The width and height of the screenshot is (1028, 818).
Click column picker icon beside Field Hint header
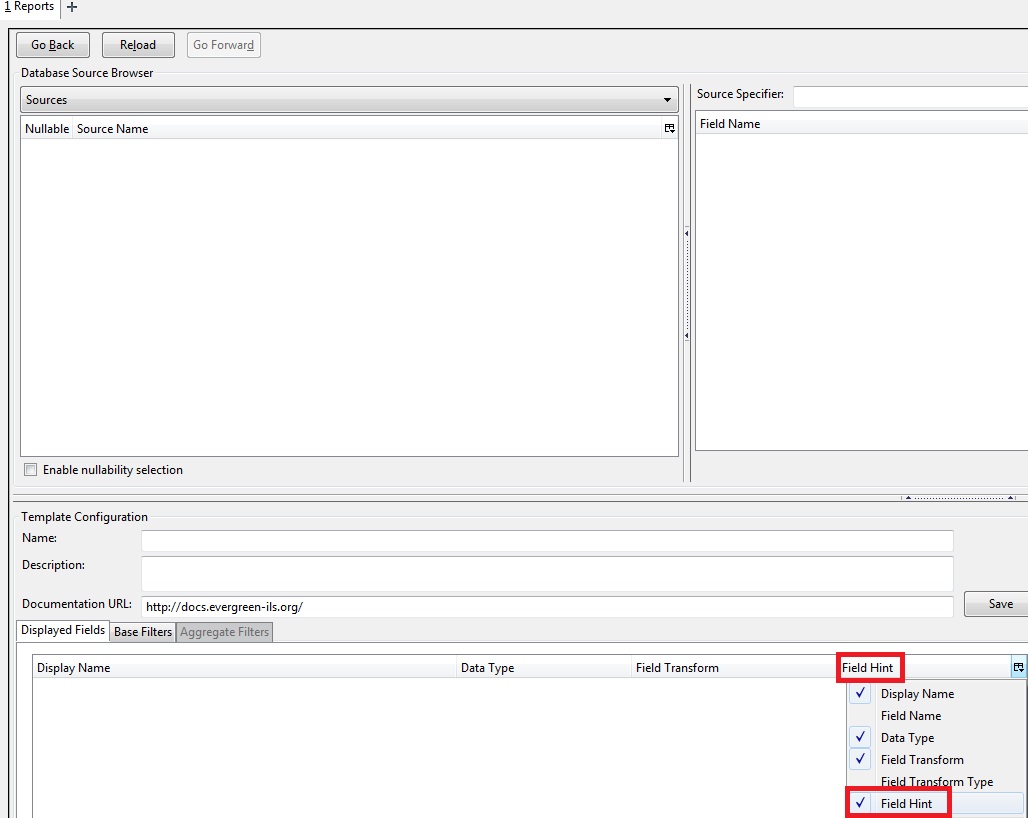1018,668
